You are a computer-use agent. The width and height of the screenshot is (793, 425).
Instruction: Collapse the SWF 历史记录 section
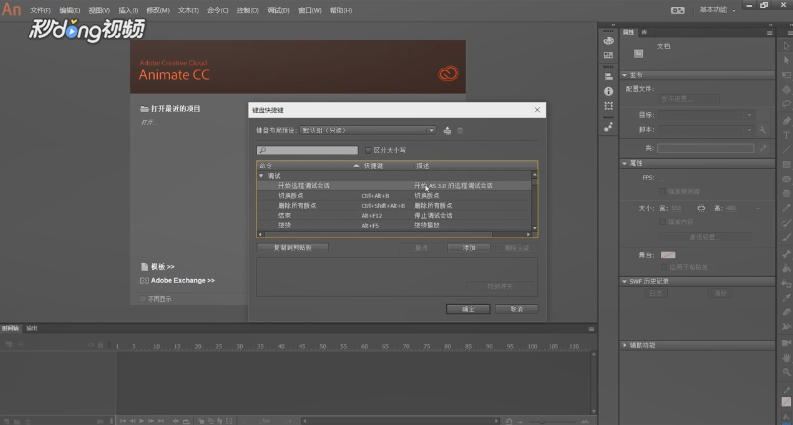(625, 281)
